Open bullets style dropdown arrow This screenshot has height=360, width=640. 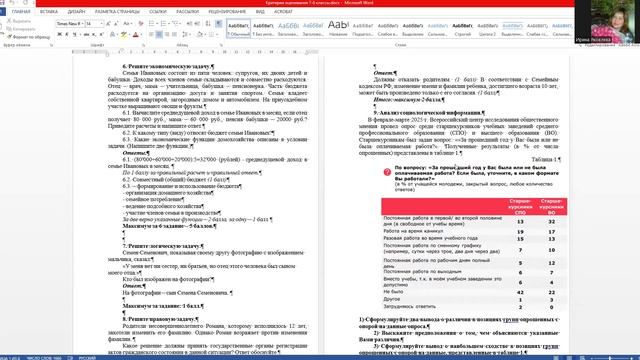[157, 24]
